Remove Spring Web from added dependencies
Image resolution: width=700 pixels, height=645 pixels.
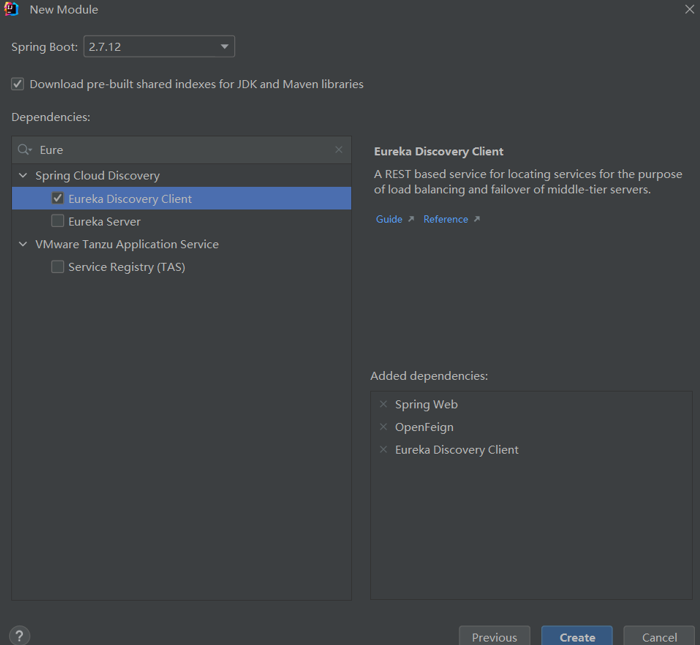[x=384, y=405]
